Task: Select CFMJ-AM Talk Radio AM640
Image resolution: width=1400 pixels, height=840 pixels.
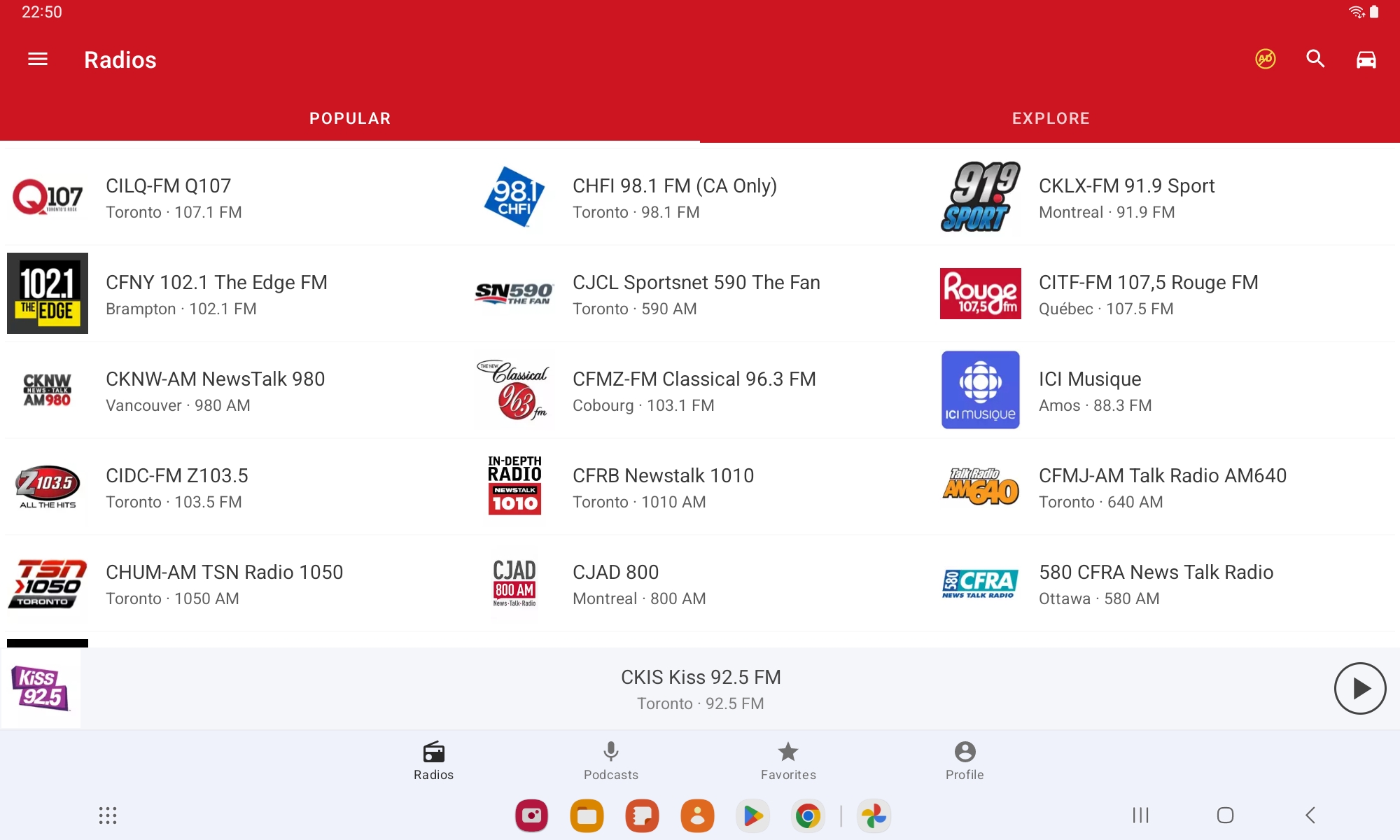Action: [x=1162, y=487]
